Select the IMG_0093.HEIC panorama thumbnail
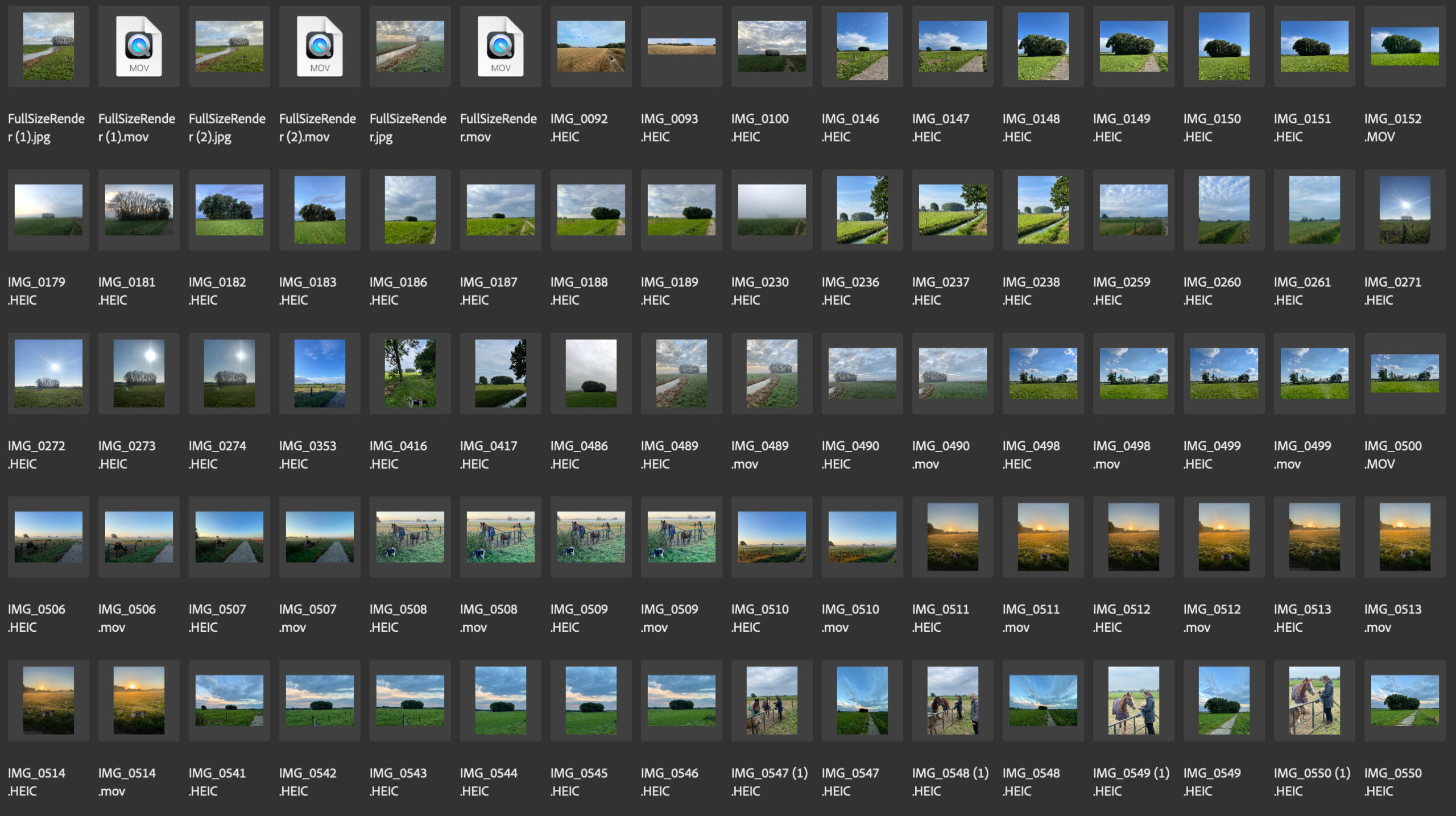 pyautogui.click(x=681, y=47)
